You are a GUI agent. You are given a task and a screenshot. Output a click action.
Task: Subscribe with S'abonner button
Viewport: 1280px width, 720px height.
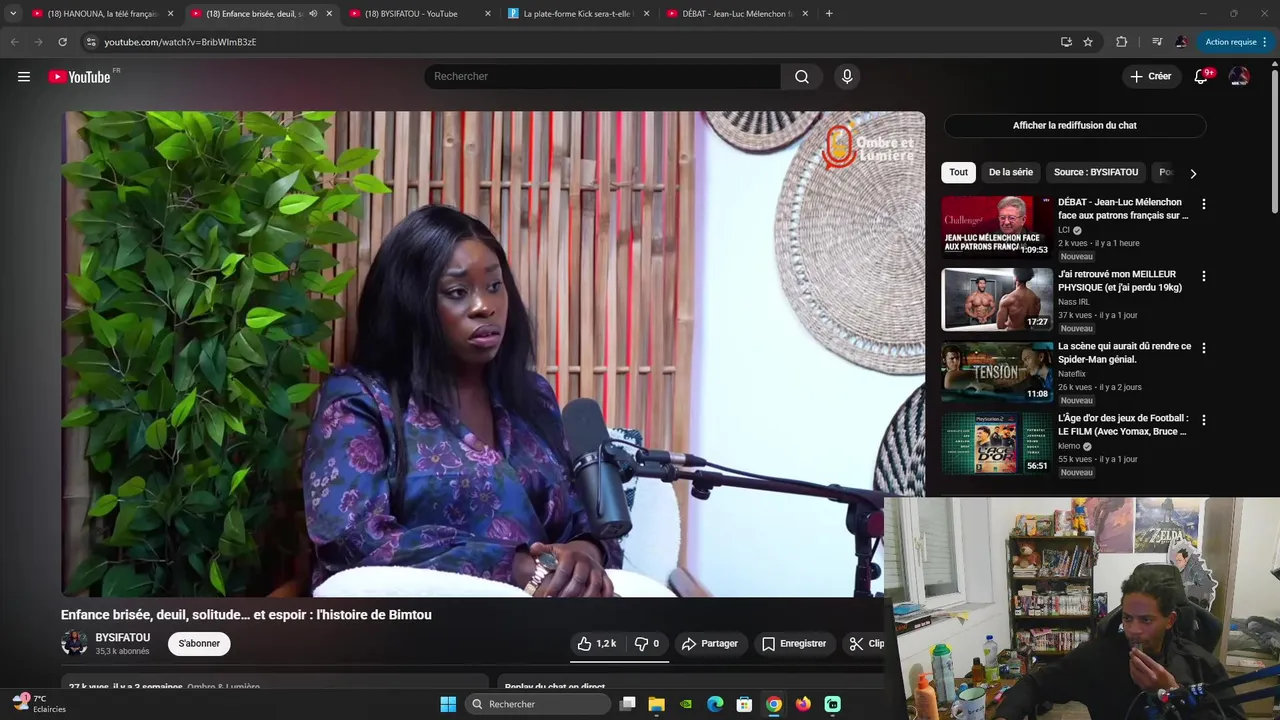[199, 644]
